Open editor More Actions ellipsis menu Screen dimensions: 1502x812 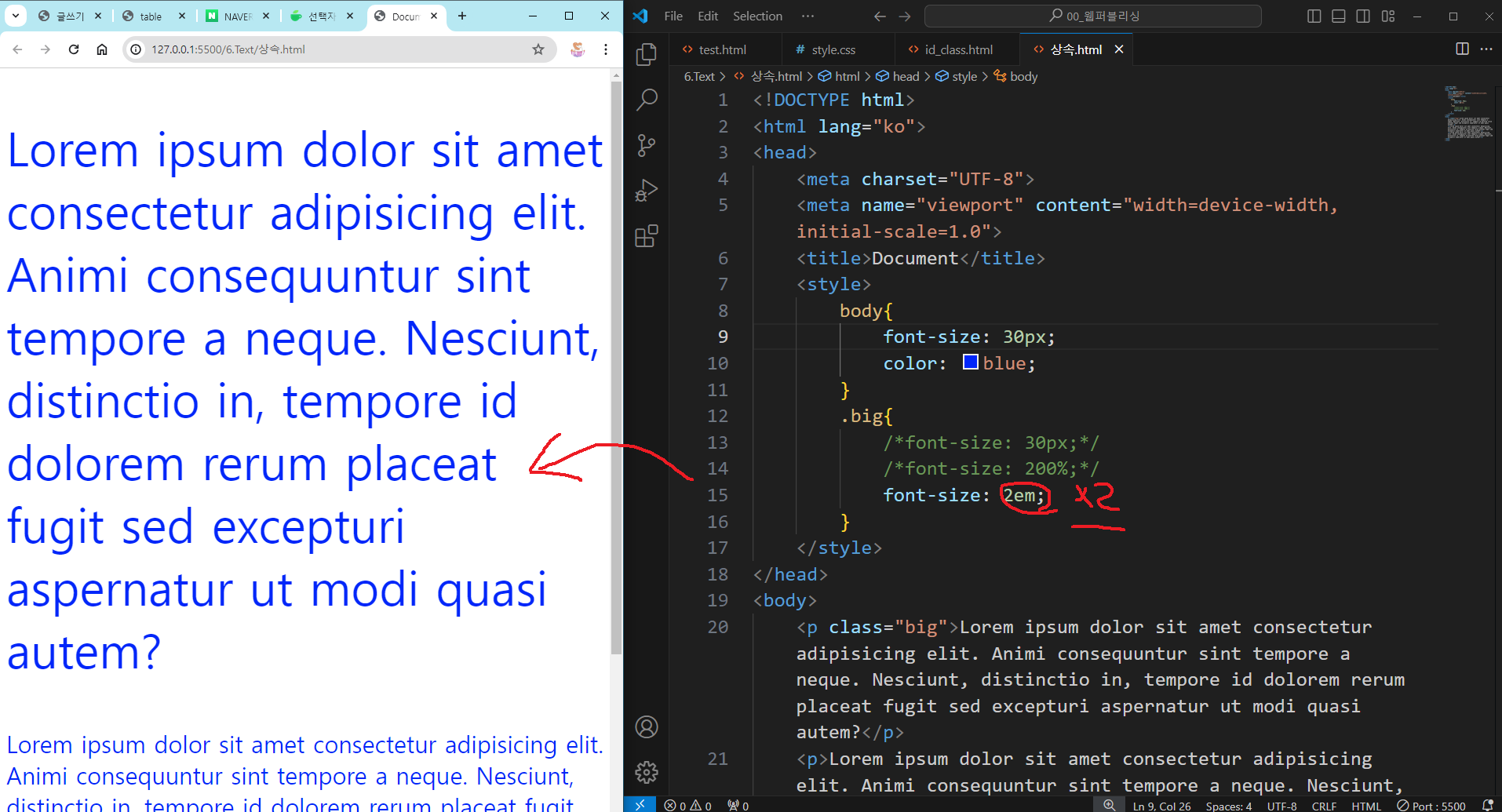tap(1486, 49)
